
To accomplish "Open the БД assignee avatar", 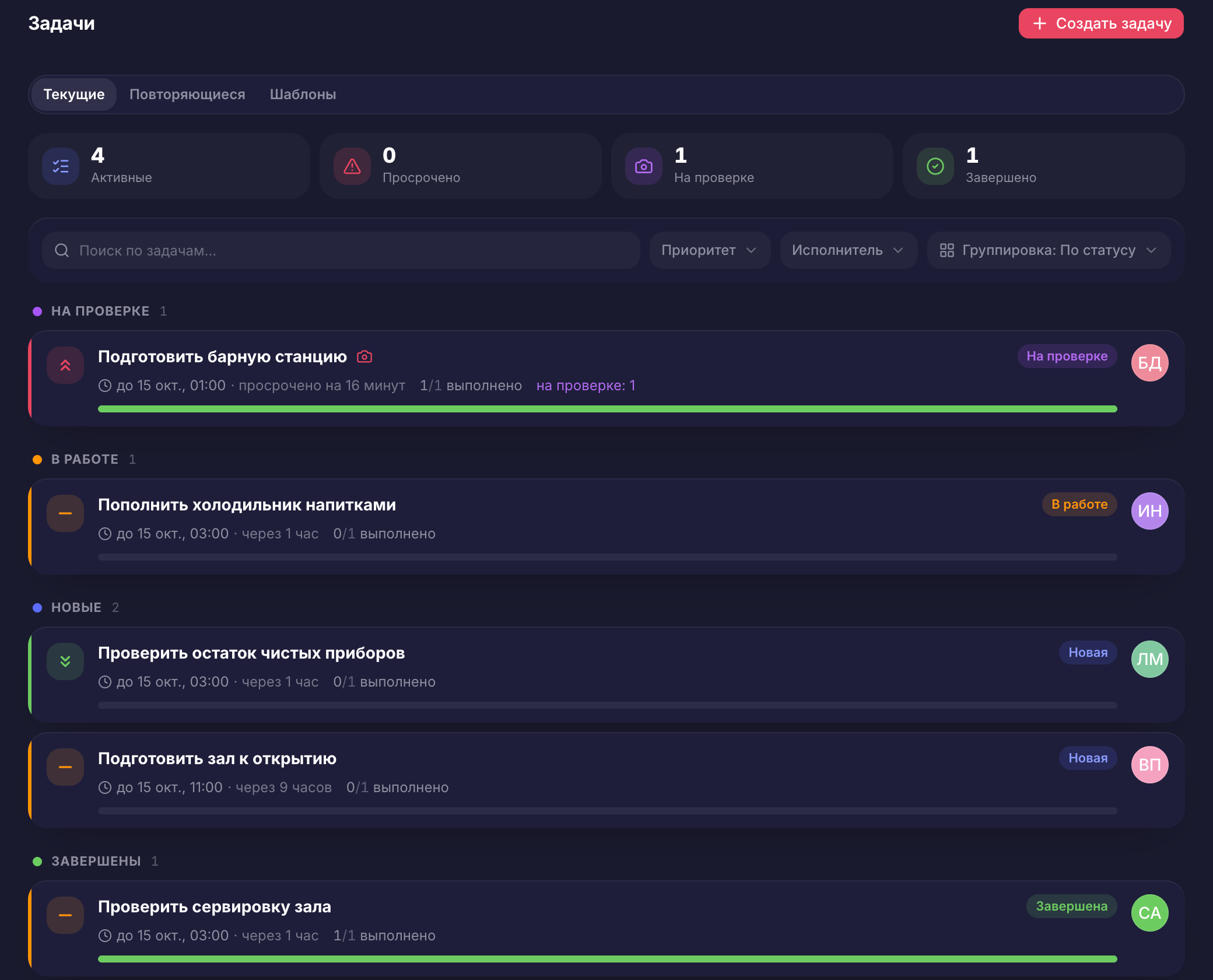I will 1150,363.
